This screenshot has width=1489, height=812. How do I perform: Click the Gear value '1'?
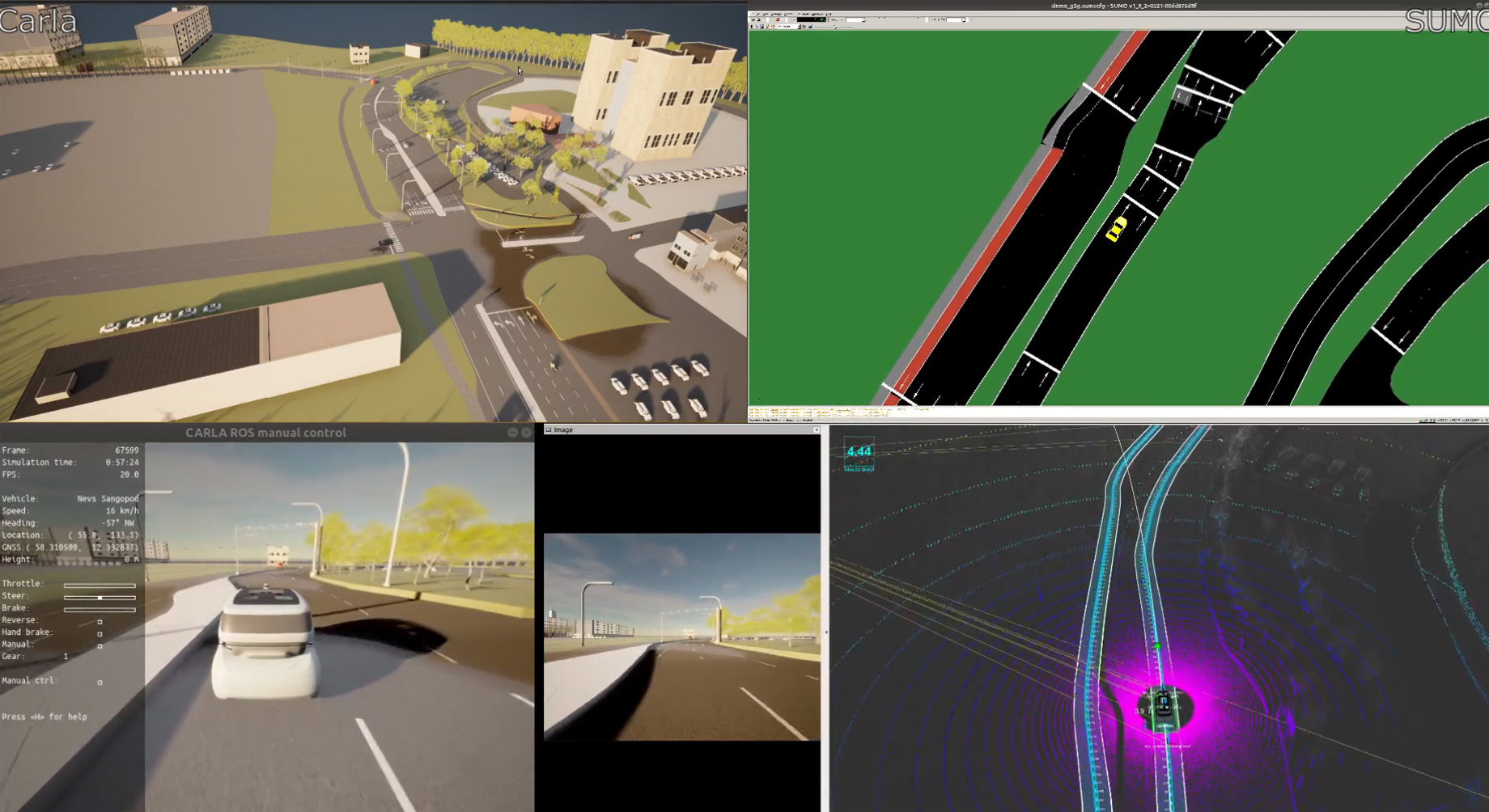66,657
